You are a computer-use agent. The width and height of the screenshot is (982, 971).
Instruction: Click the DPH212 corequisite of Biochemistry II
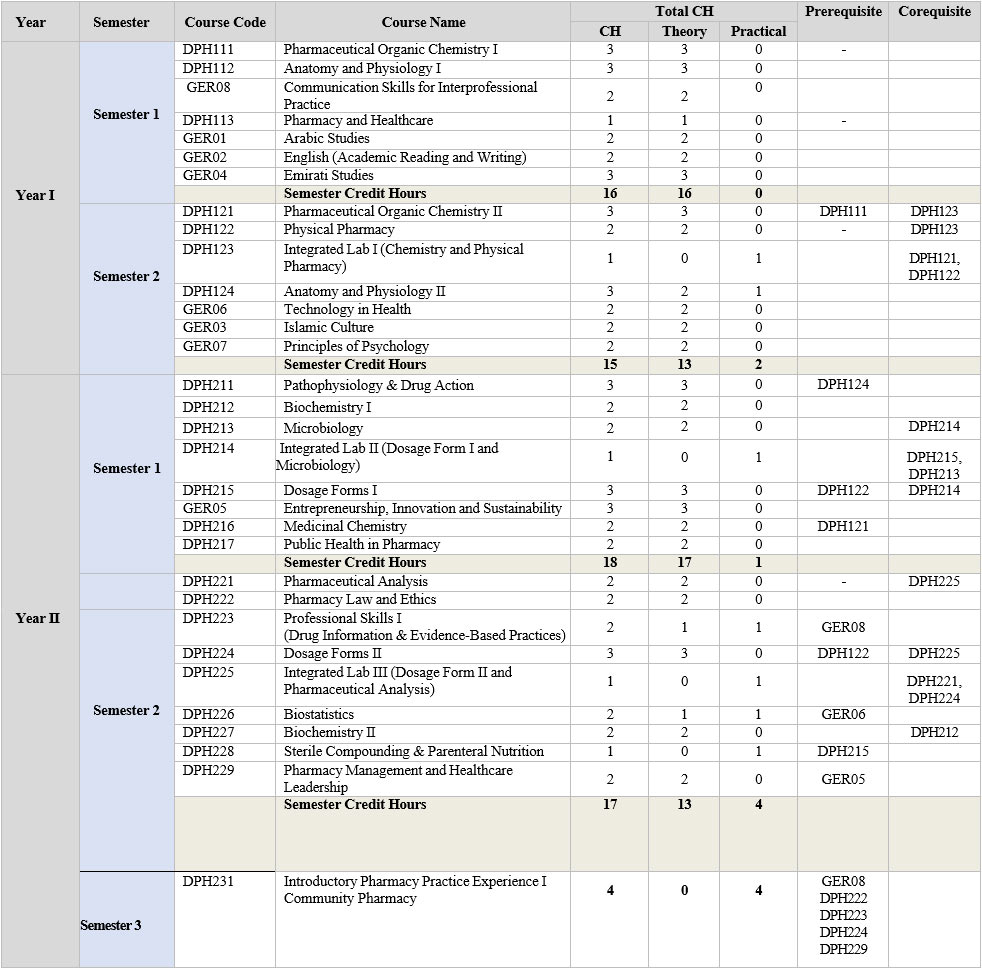click(934, 733)
